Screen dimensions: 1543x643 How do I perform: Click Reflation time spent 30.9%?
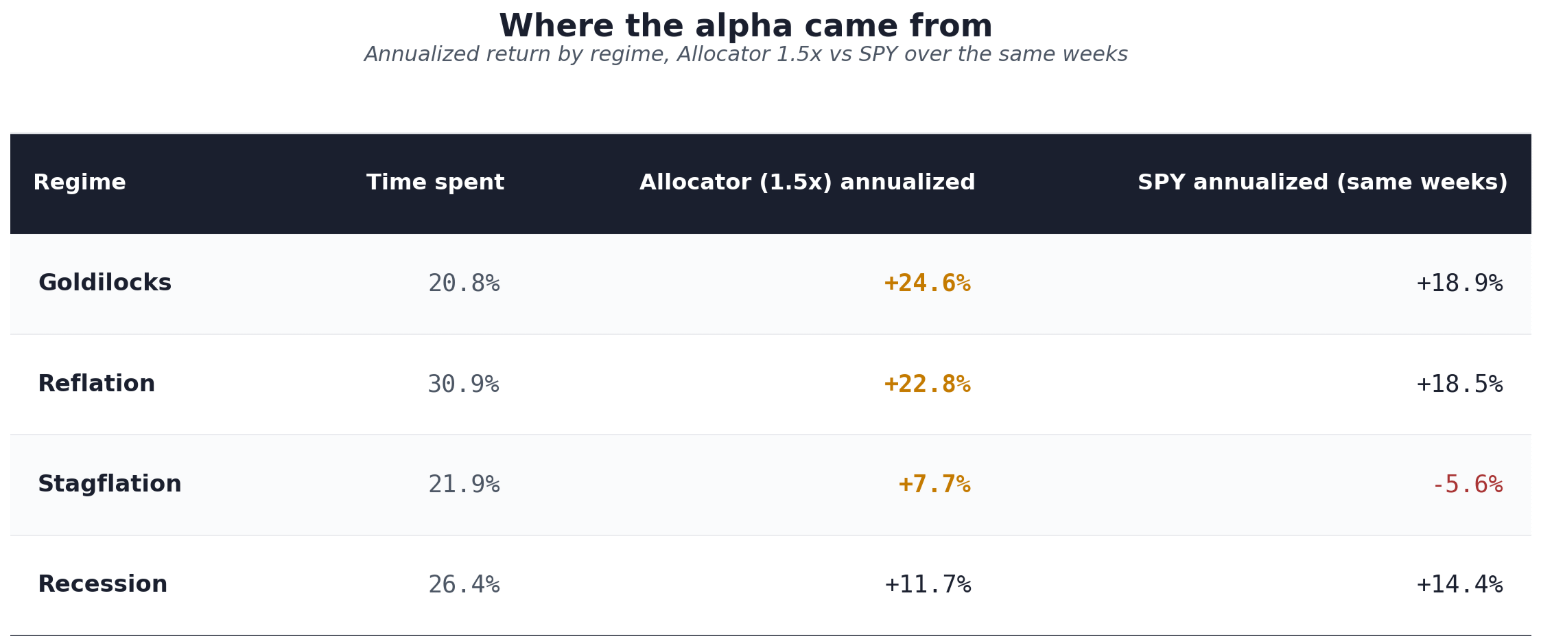click(464, 385)
